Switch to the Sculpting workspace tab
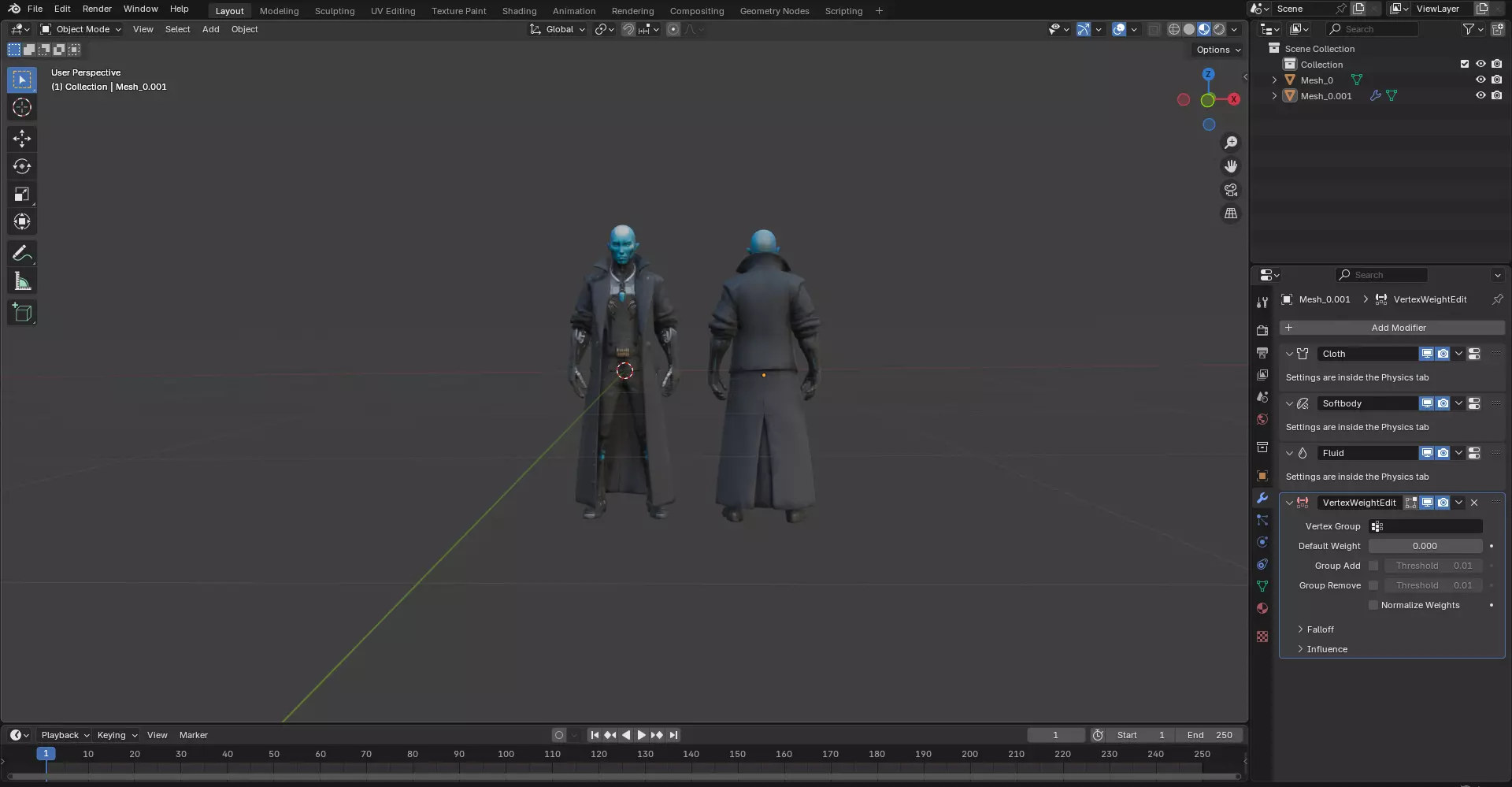Screen dimensions: 1512x787 [335, 11]
